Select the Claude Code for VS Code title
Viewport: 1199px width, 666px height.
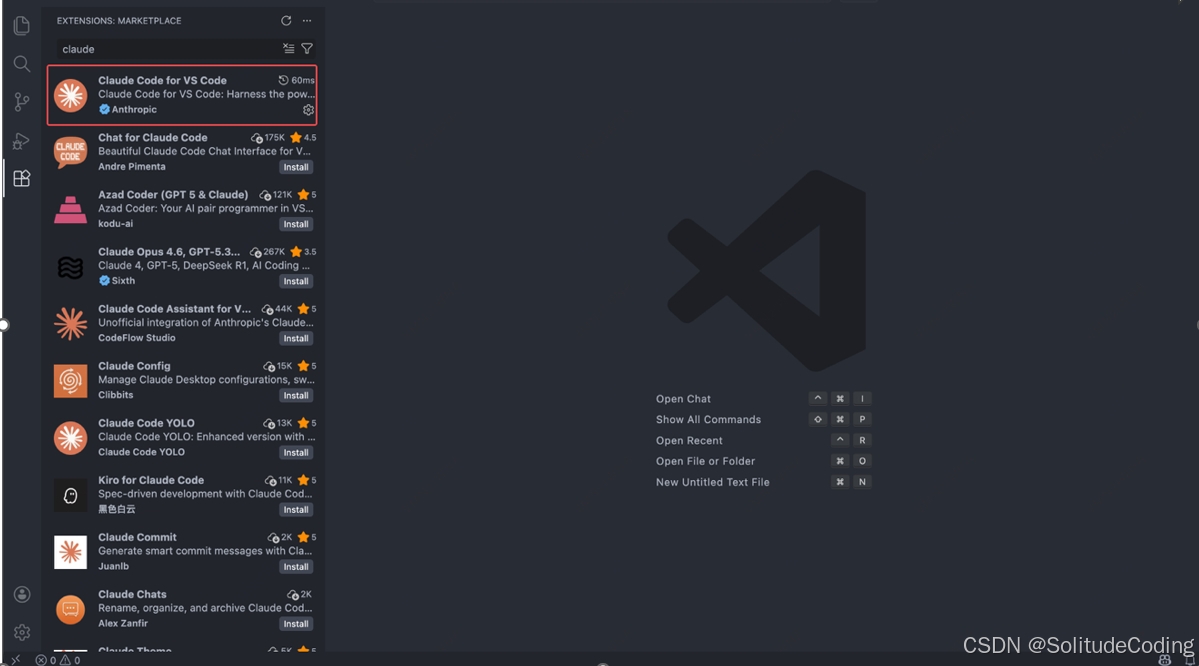162,80
